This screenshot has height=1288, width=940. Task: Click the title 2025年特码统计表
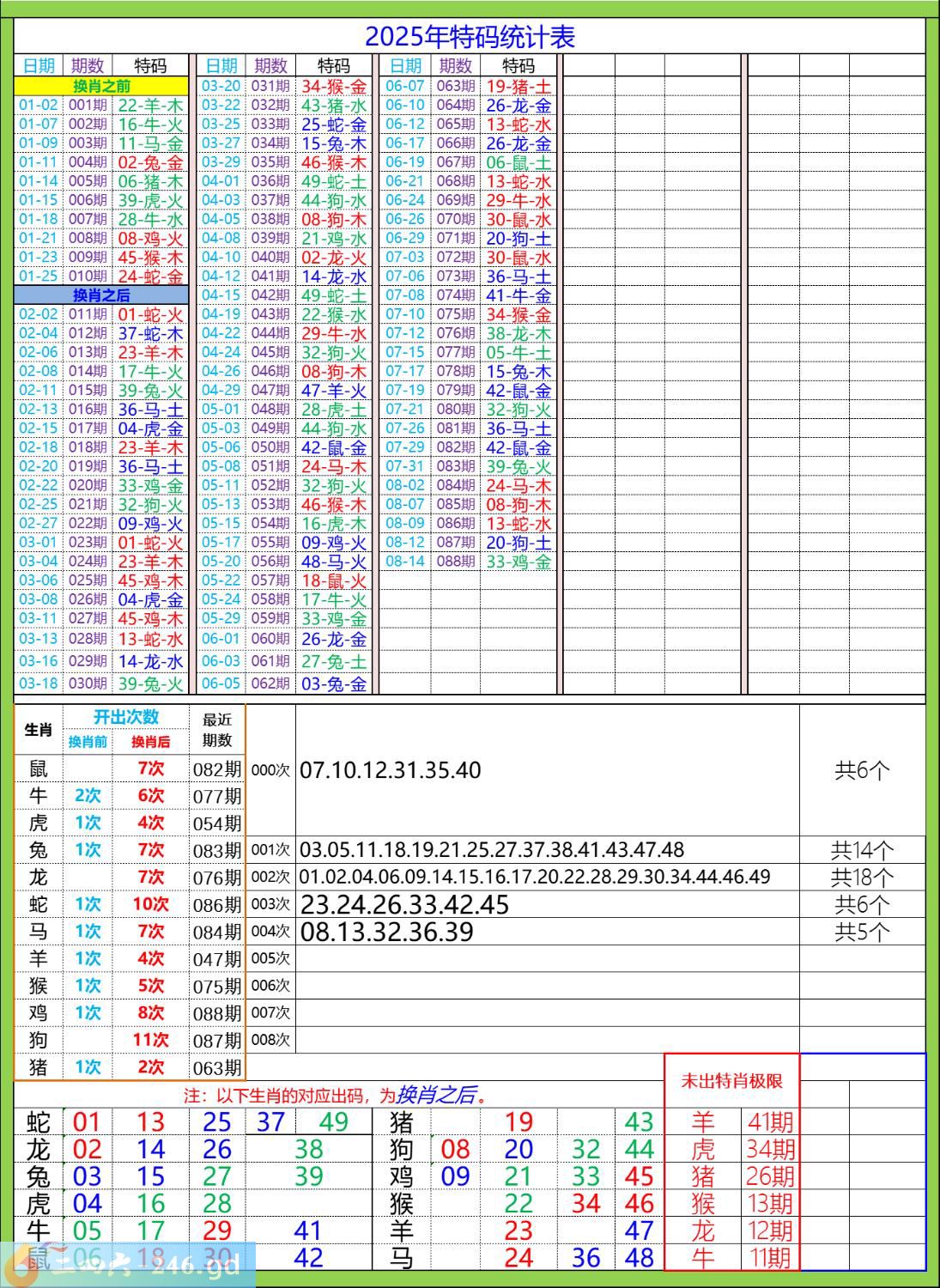pyautogui.click(x=470, y=37)
